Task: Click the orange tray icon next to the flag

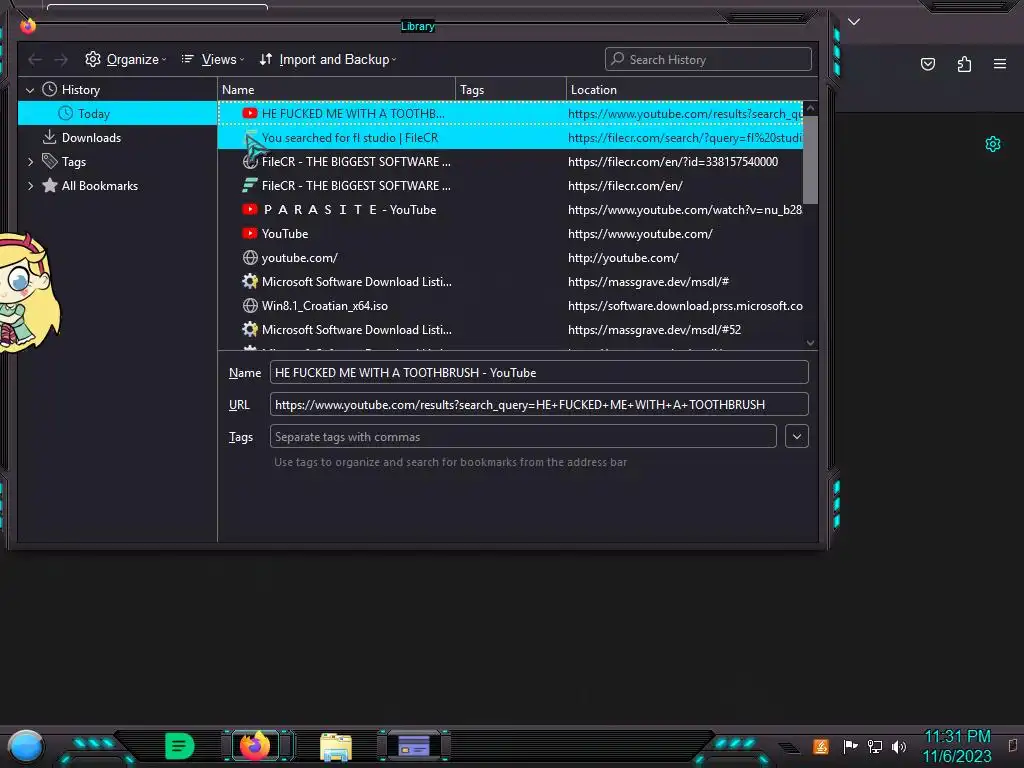Action: point(821,746)
